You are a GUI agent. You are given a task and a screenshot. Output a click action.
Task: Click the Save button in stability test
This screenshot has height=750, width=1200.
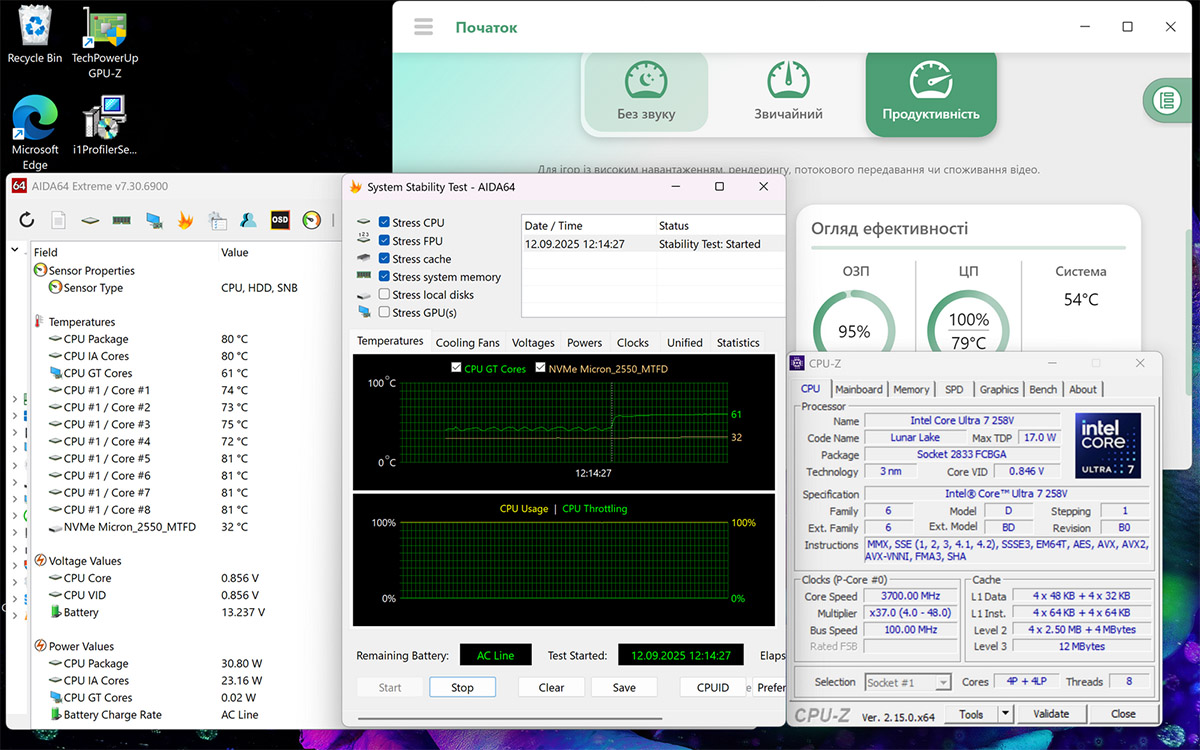click(x=624, y=687)
